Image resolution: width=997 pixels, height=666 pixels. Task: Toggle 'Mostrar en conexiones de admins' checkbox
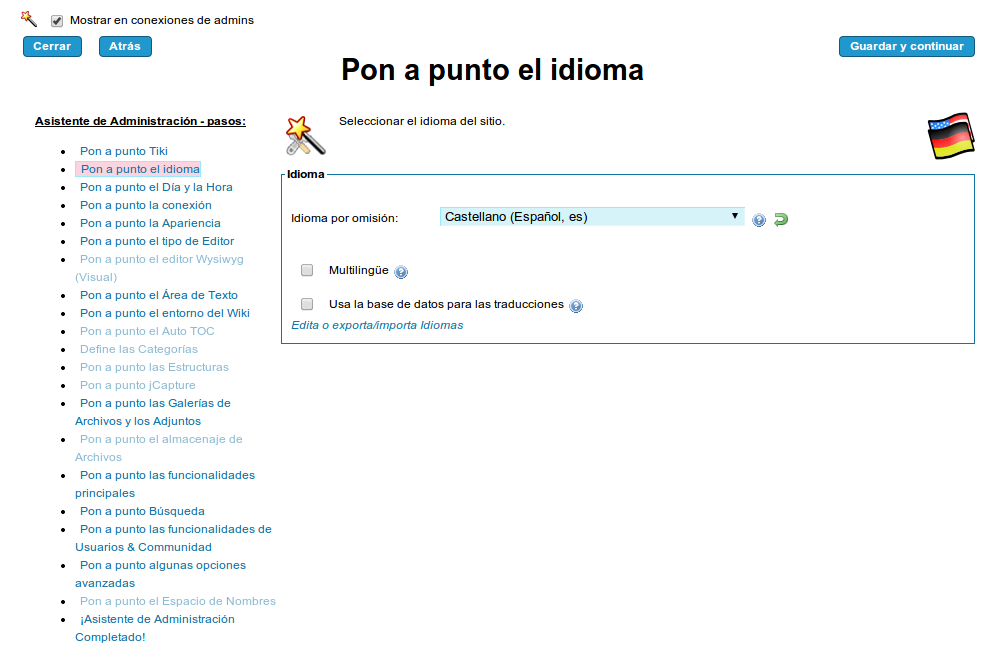click(x=57, y=21)
